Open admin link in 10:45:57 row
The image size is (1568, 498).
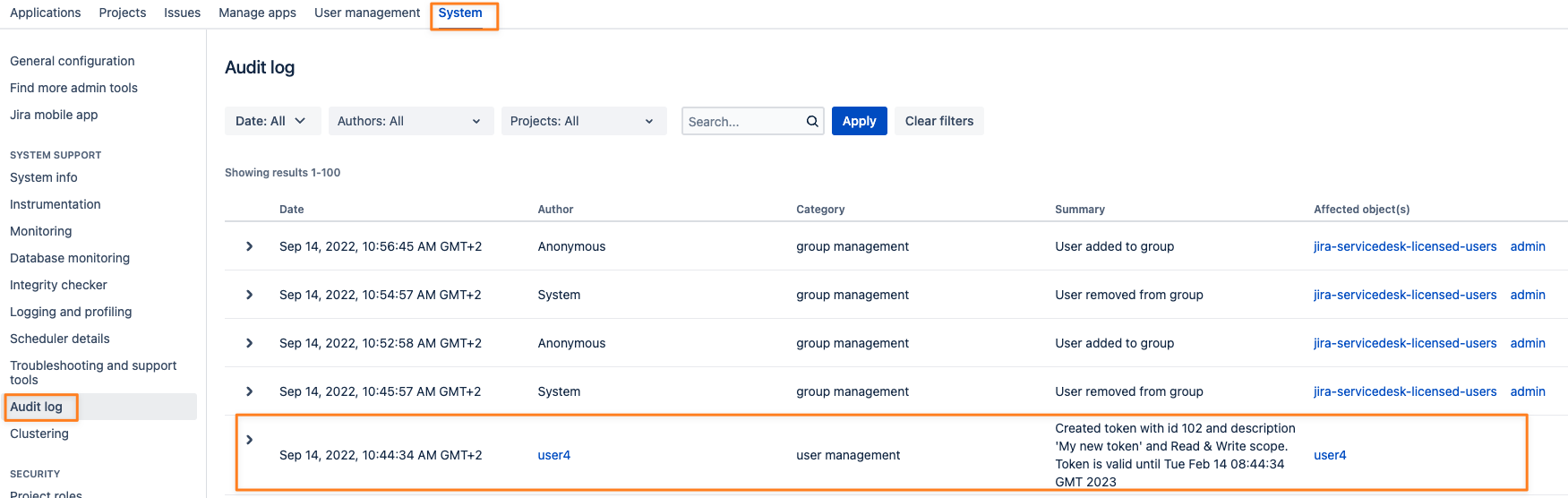tap(1528, 391)
